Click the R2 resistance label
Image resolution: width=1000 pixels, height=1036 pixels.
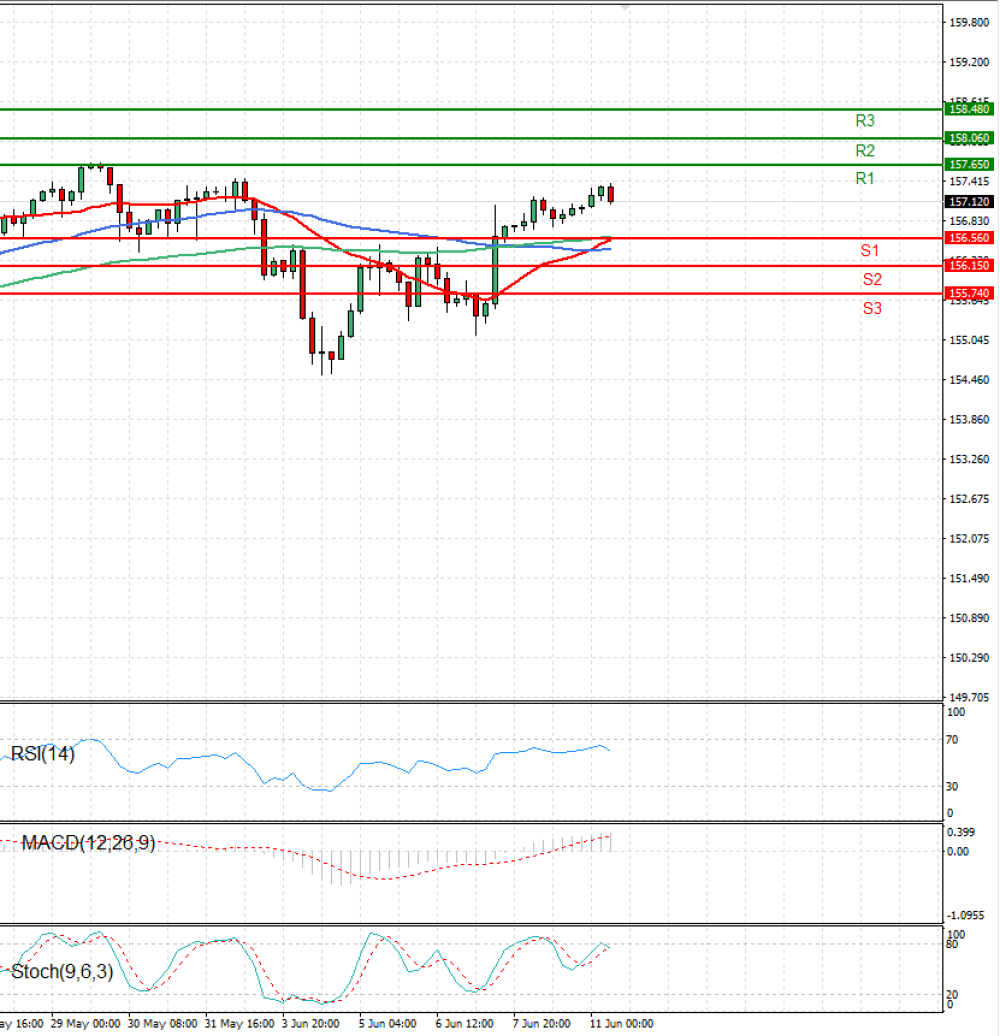click(865, 151)
